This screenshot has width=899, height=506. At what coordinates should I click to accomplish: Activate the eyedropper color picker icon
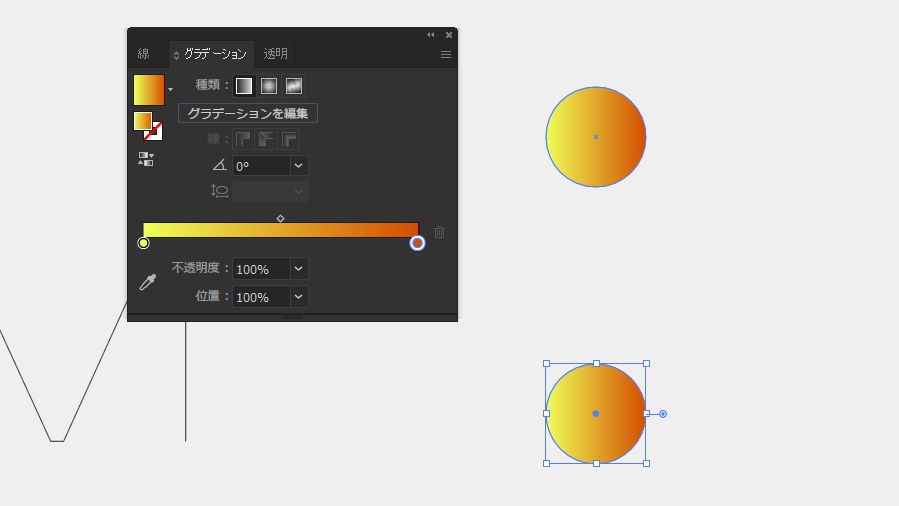click(148, 282)
